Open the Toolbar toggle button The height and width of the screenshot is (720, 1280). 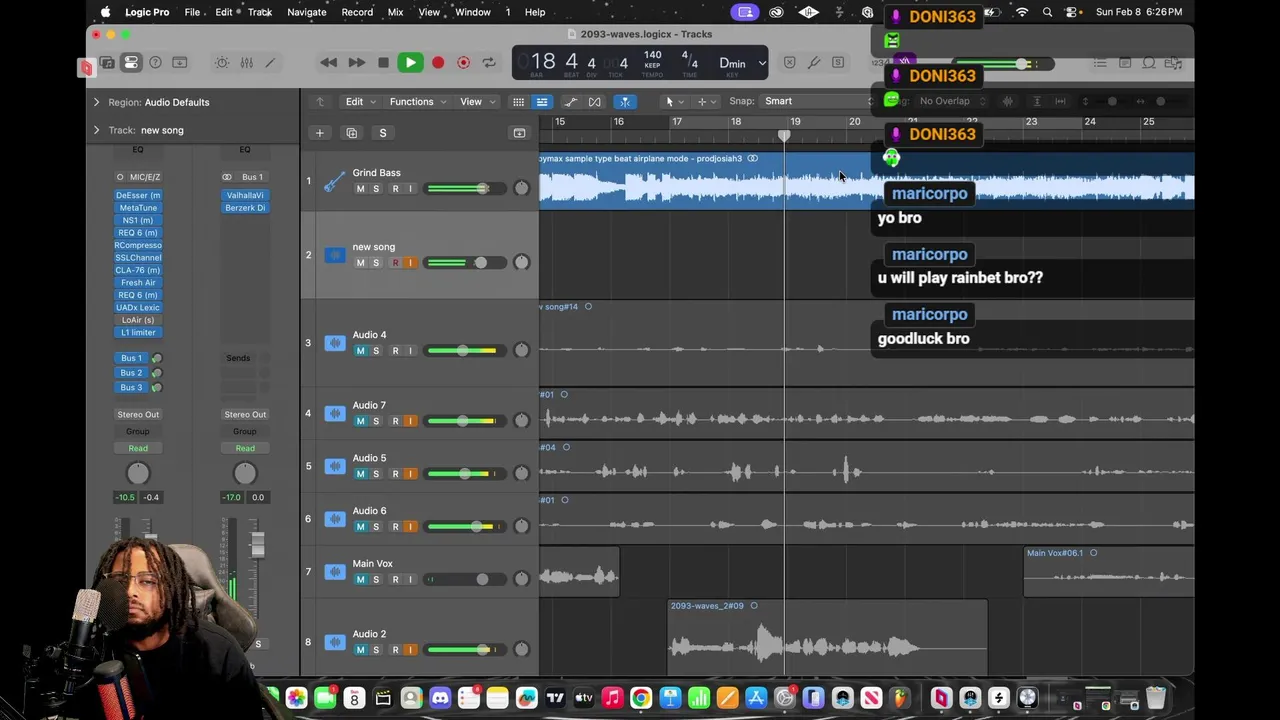(180, 63)
